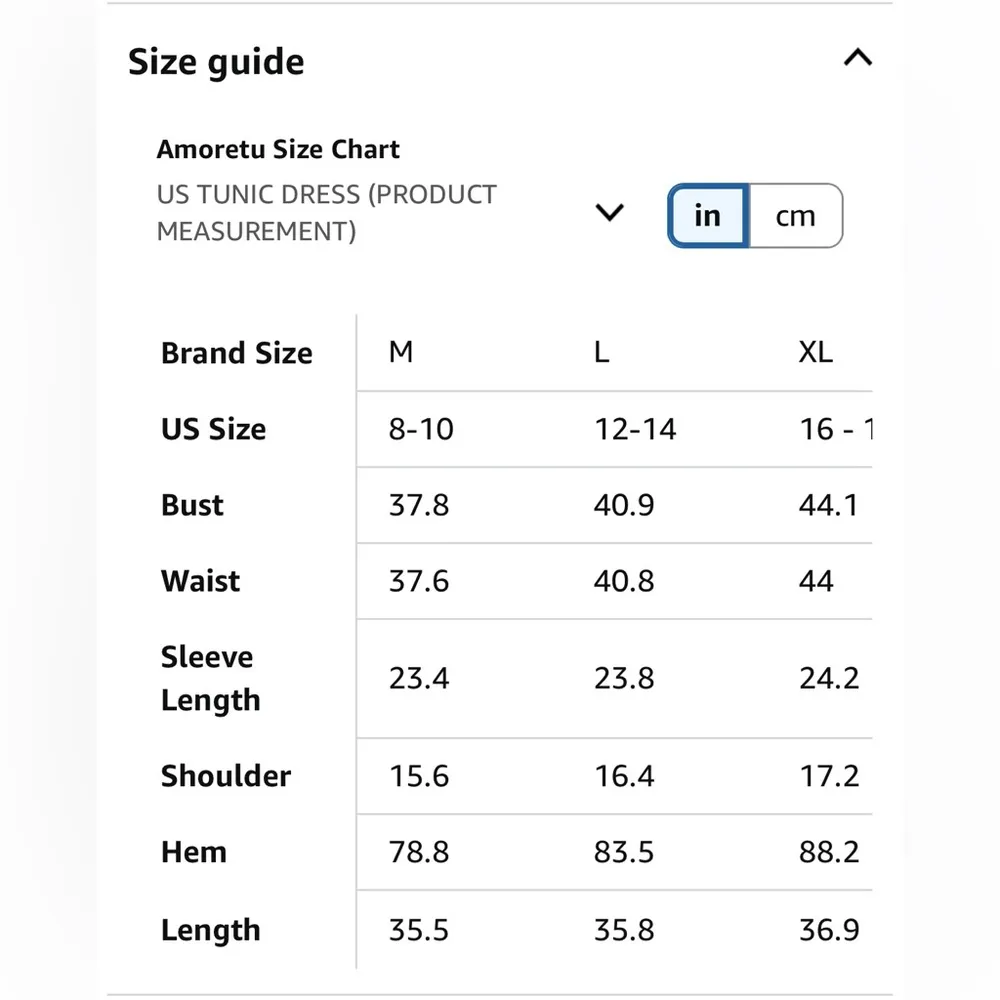The height and width of the screenshot is (1000, 1000).
Task: Click the Size guide heading
Action: 216,62
